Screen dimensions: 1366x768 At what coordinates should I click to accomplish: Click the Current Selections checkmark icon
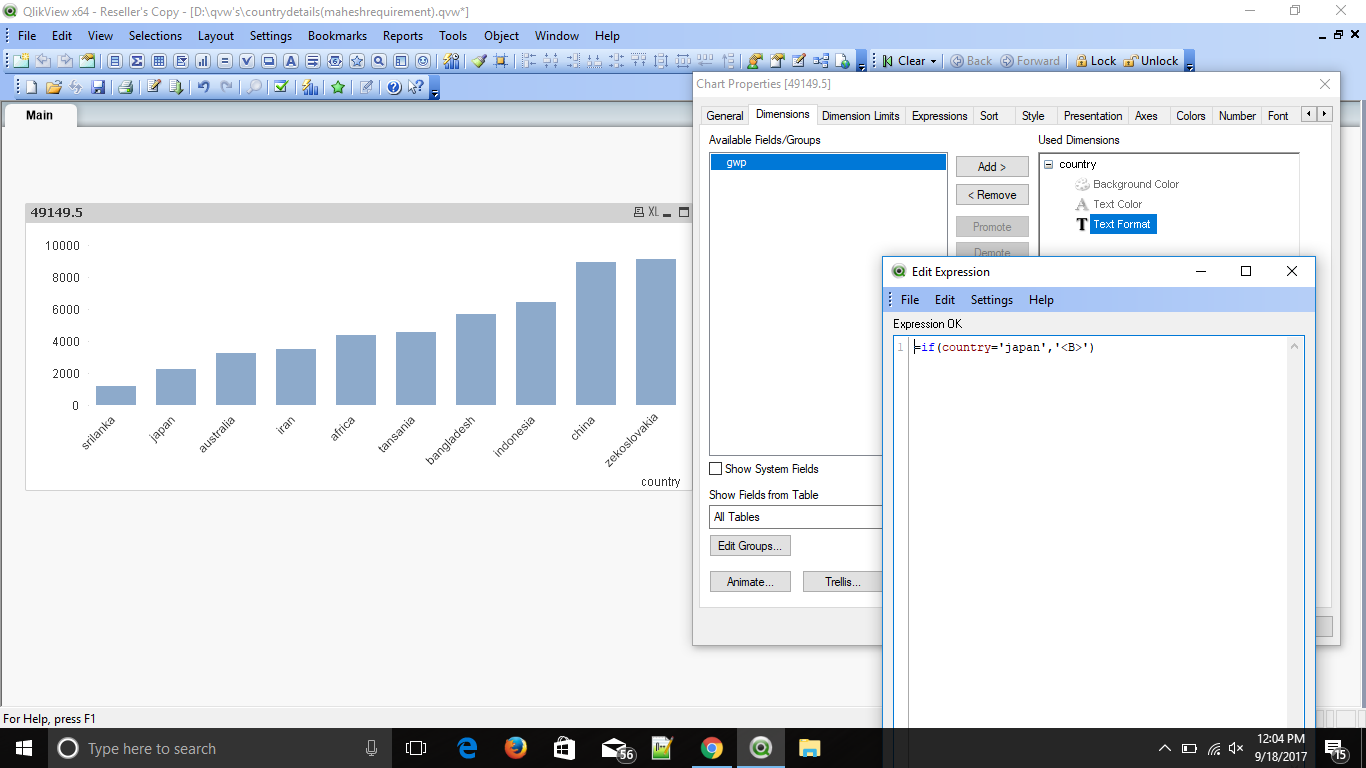281,87
